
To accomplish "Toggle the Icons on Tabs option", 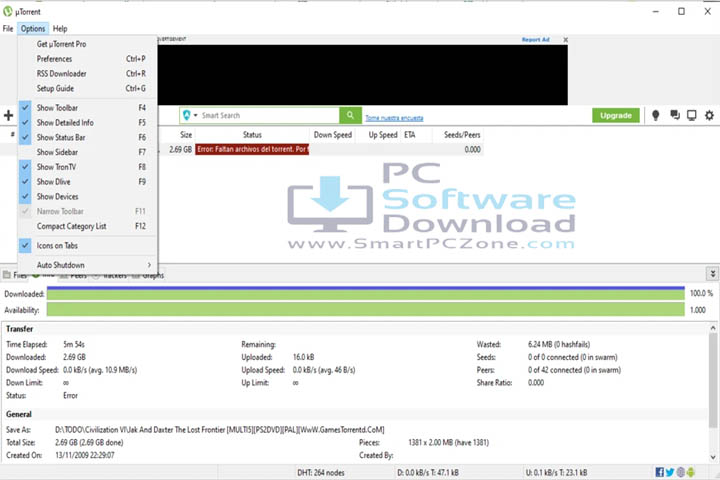I will (88, 245).
